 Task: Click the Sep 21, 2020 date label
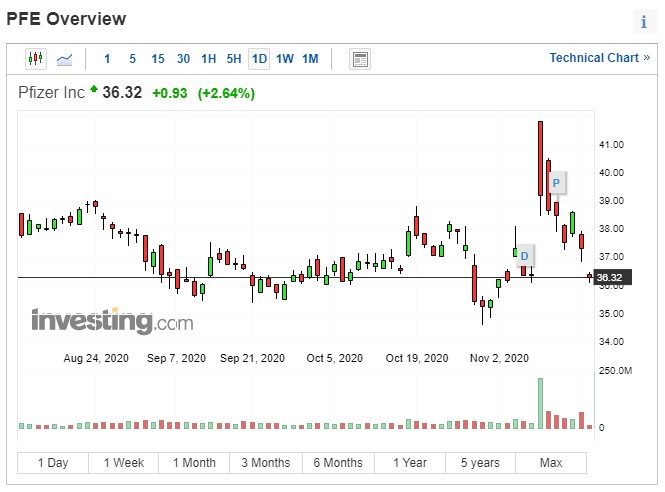pyautogui.click(x=252, y=358)
